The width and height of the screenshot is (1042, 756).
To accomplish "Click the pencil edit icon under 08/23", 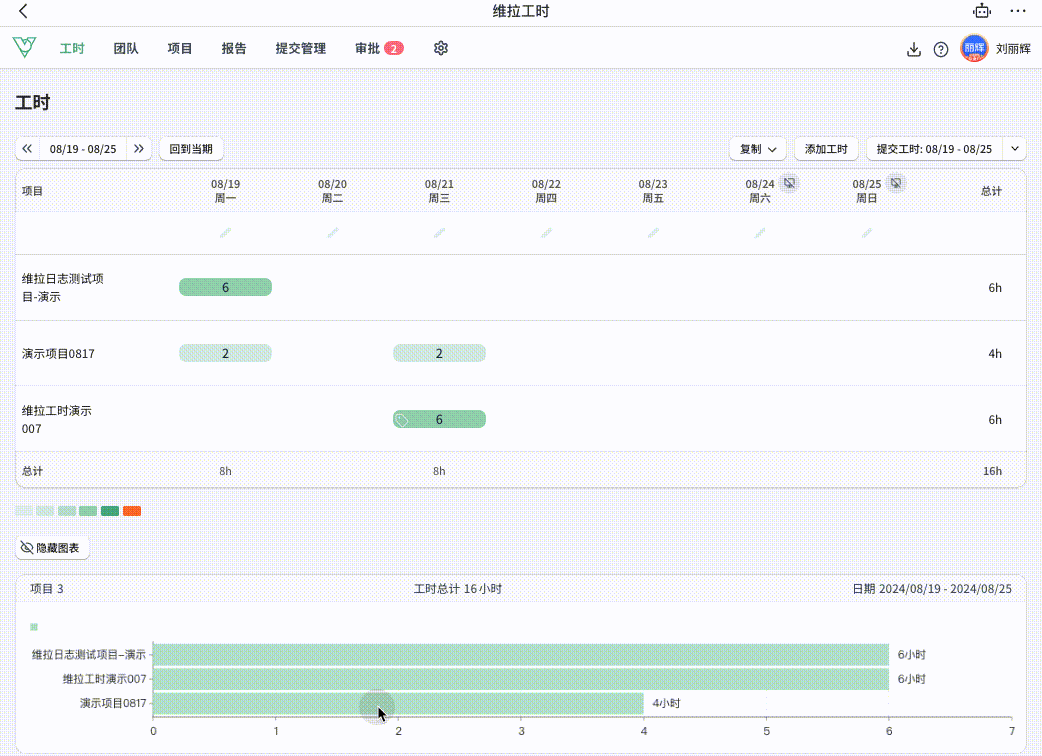I will point(653,233).
